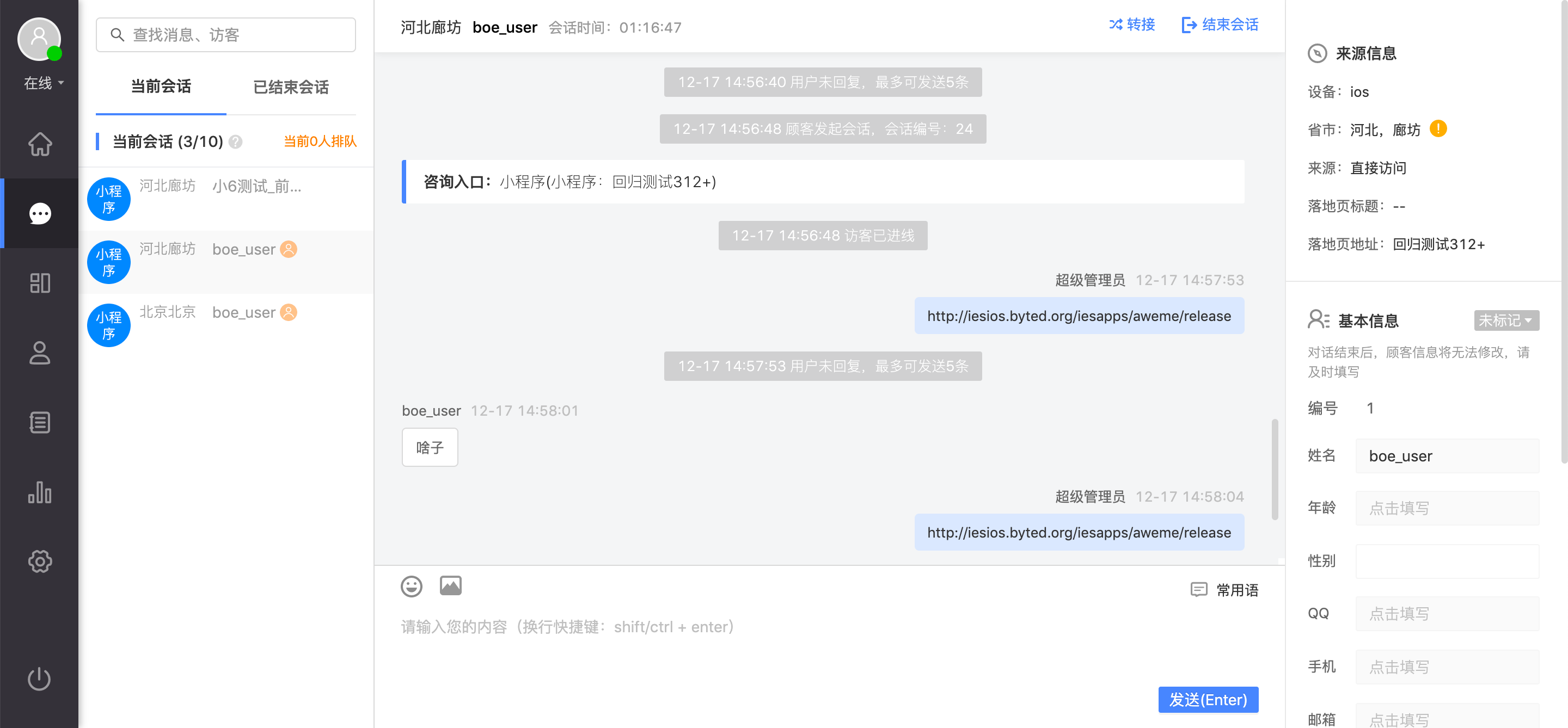
Task: Click the orange warning icon beside 廊坊
Action: pyautogui.click(x=1438, y=129)
